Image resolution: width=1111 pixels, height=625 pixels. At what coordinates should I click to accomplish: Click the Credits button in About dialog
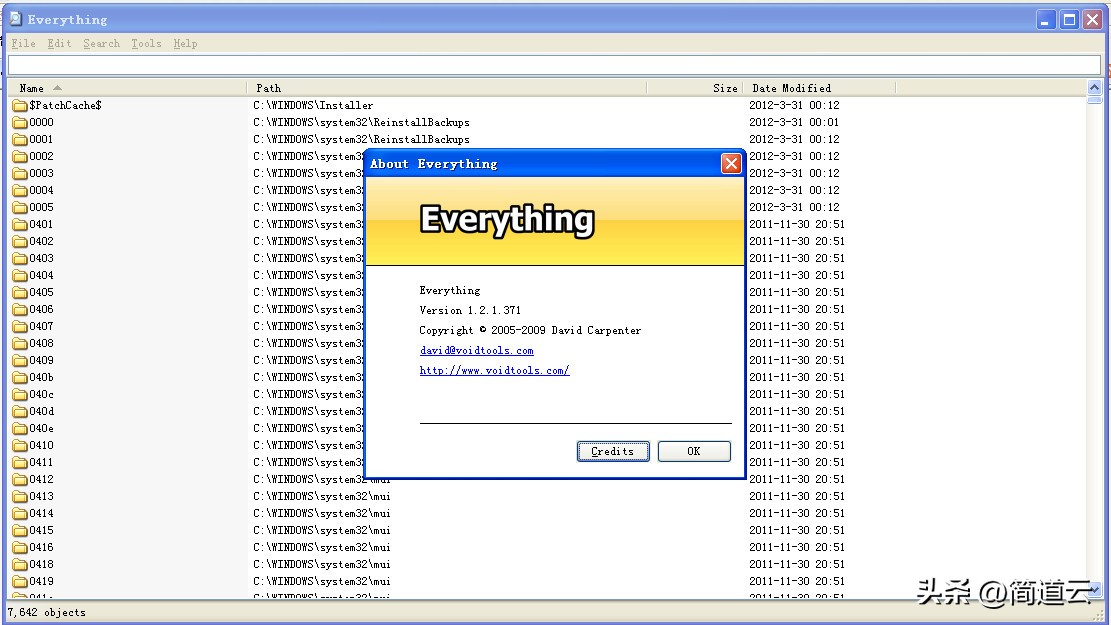pos(613,451)
